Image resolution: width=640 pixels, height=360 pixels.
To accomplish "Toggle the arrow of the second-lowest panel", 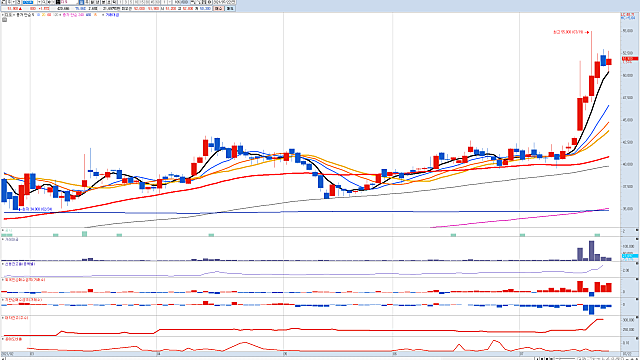I will 3,318.
